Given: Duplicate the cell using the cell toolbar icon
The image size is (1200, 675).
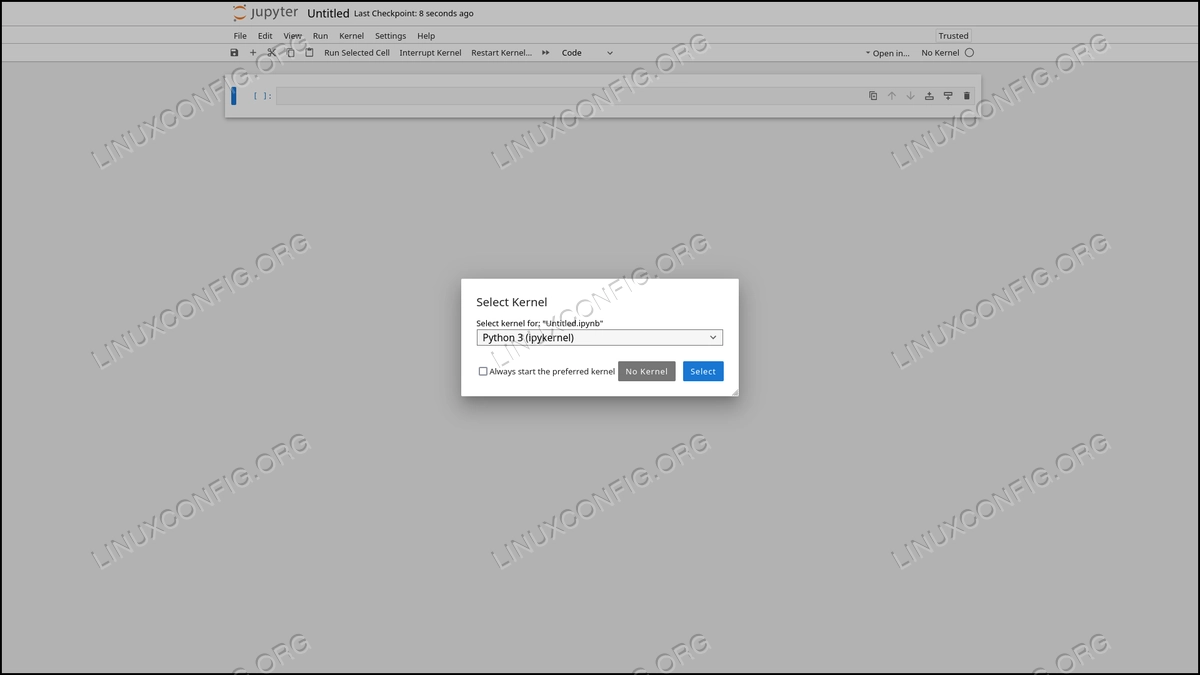Looking at the screenshot, I should pyautogui.click(x=873, y=96).
